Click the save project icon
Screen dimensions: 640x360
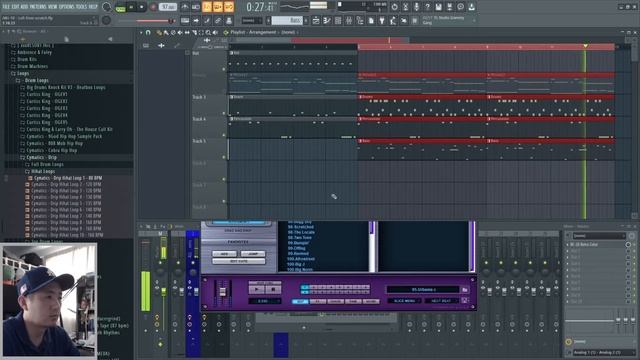[438, 7]
